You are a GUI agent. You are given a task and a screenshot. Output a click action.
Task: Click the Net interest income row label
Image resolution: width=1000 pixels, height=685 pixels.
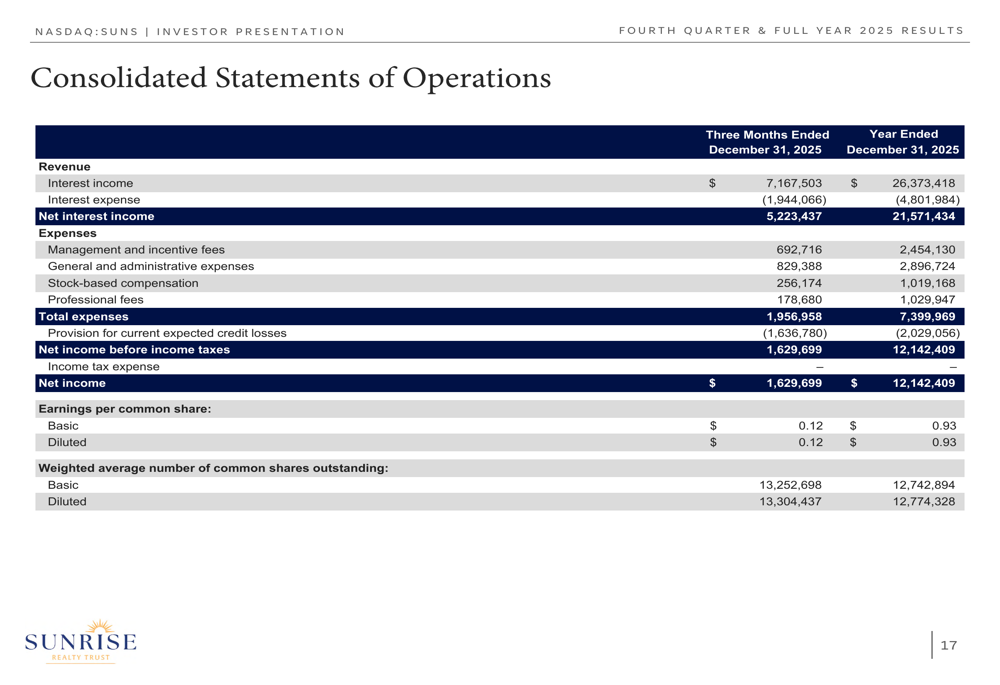[x=96, y=216]
